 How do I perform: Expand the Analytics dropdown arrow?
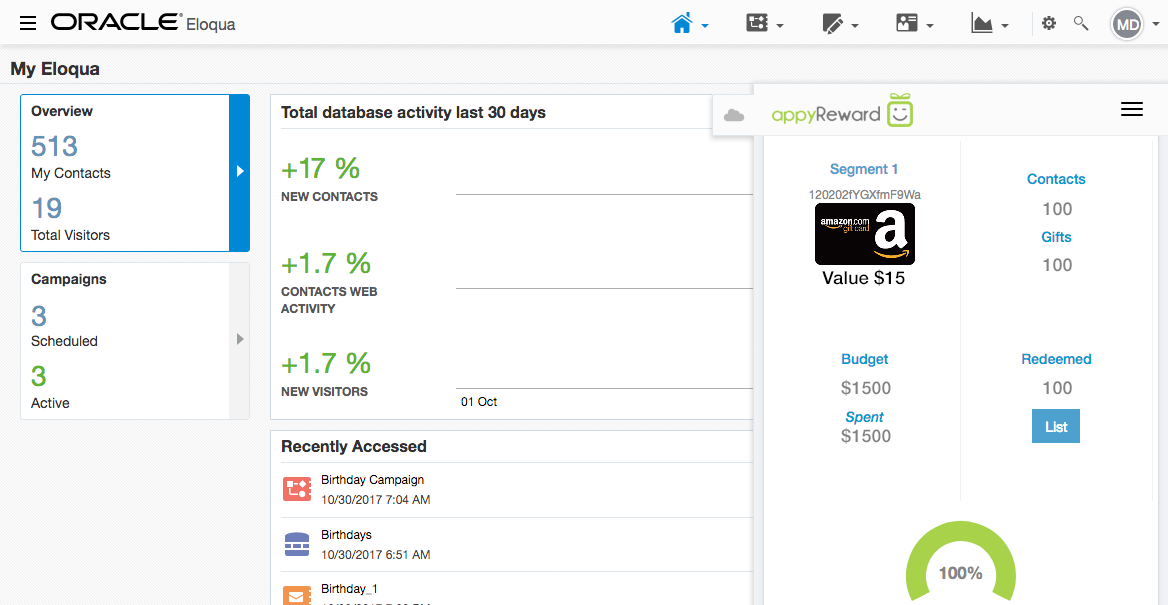(1005, 26)
